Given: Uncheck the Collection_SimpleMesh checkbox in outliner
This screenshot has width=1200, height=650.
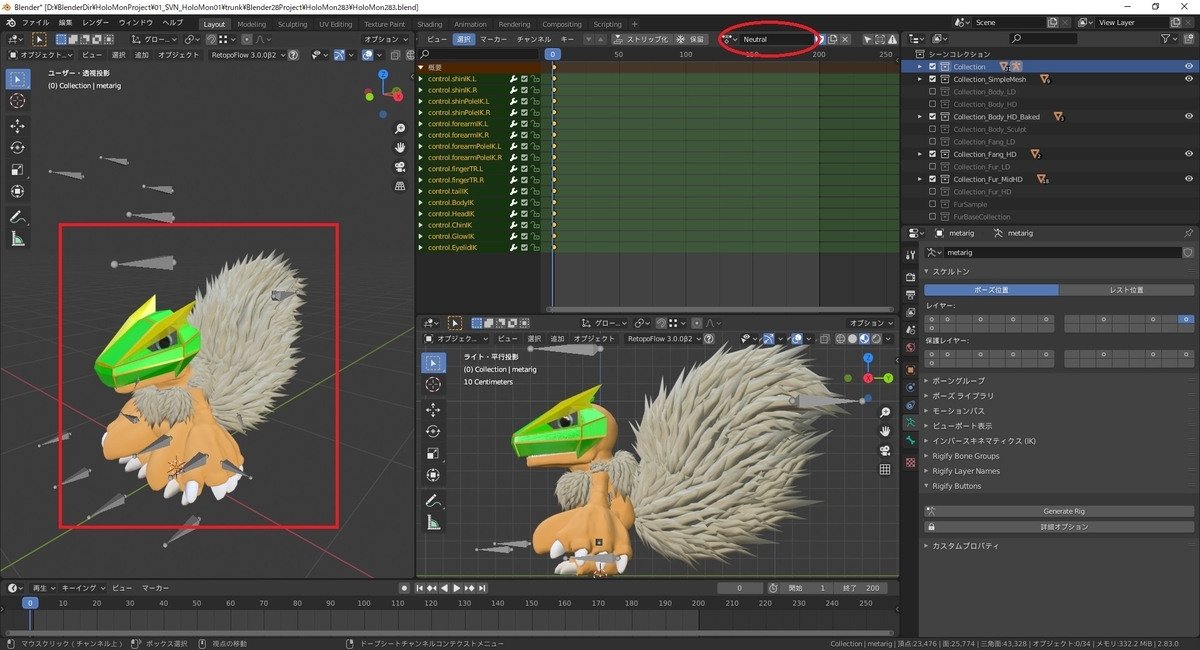Looking at the screenshot, I should click(x=933, y=79).
